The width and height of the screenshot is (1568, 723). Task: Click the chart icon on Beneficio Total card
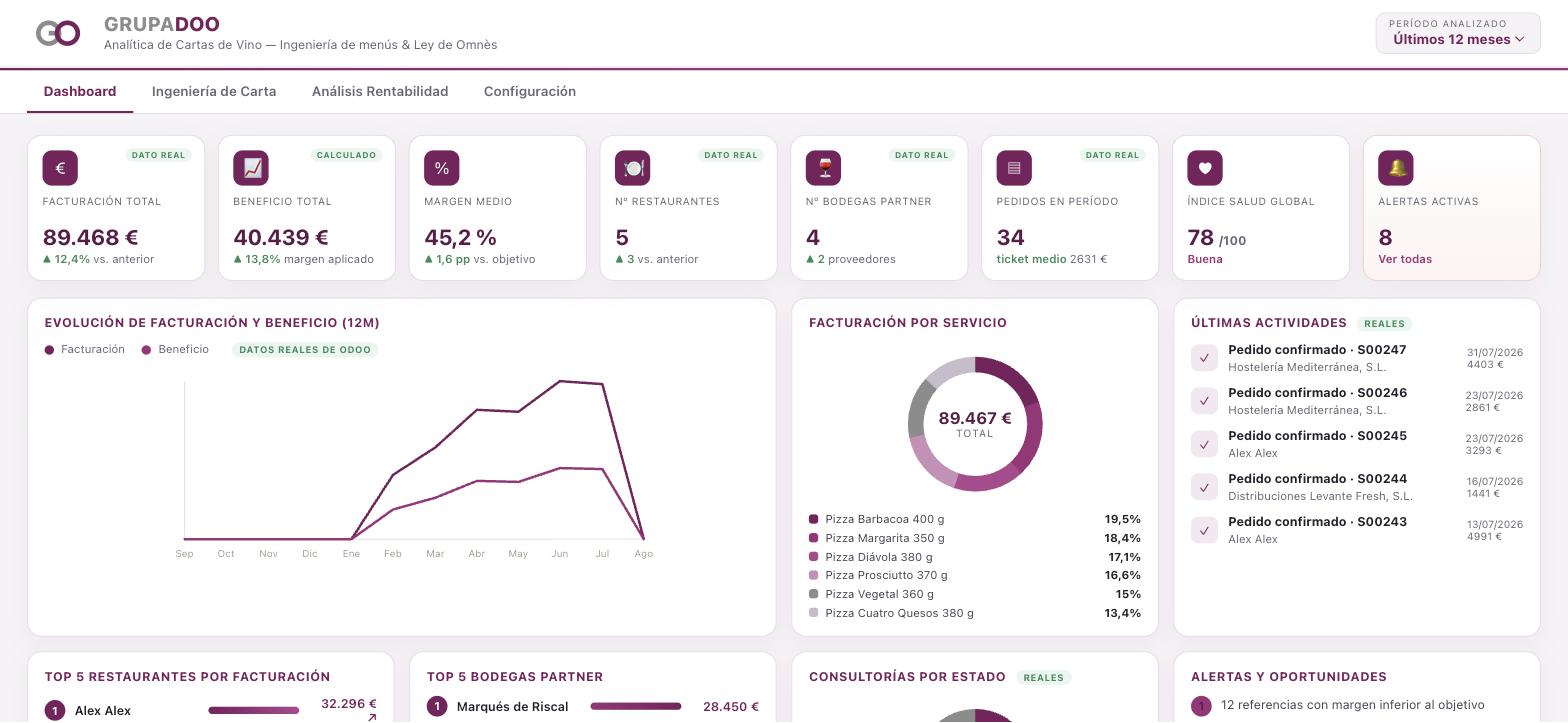coord(251,168)
